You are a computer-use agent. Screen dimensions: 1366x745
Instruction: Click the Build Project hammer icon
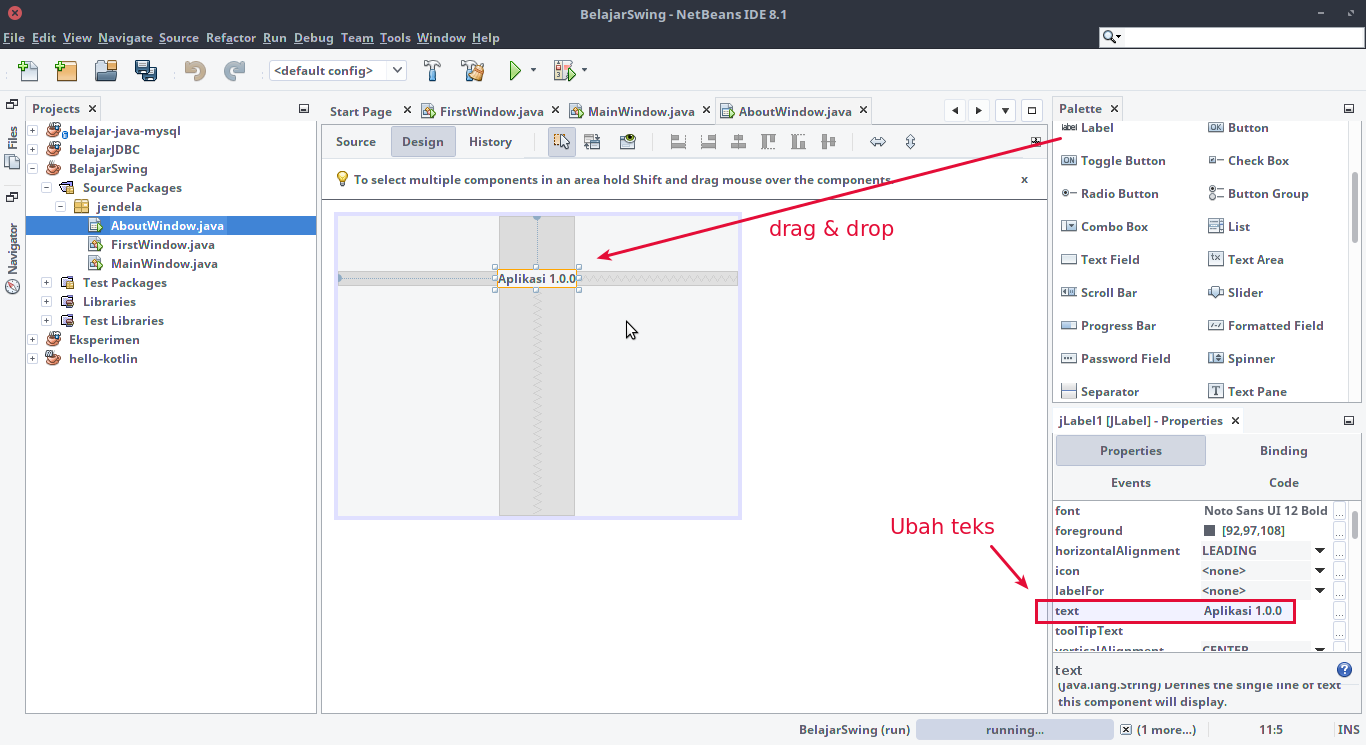[x=433, y=71]
